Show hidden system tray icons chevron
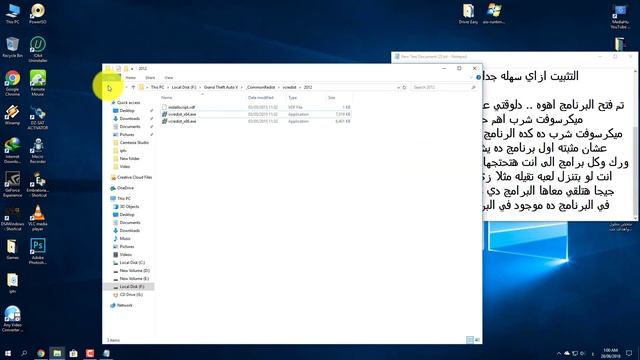The width and height of the screenshot is (640, 360). [x=559, y=353]
